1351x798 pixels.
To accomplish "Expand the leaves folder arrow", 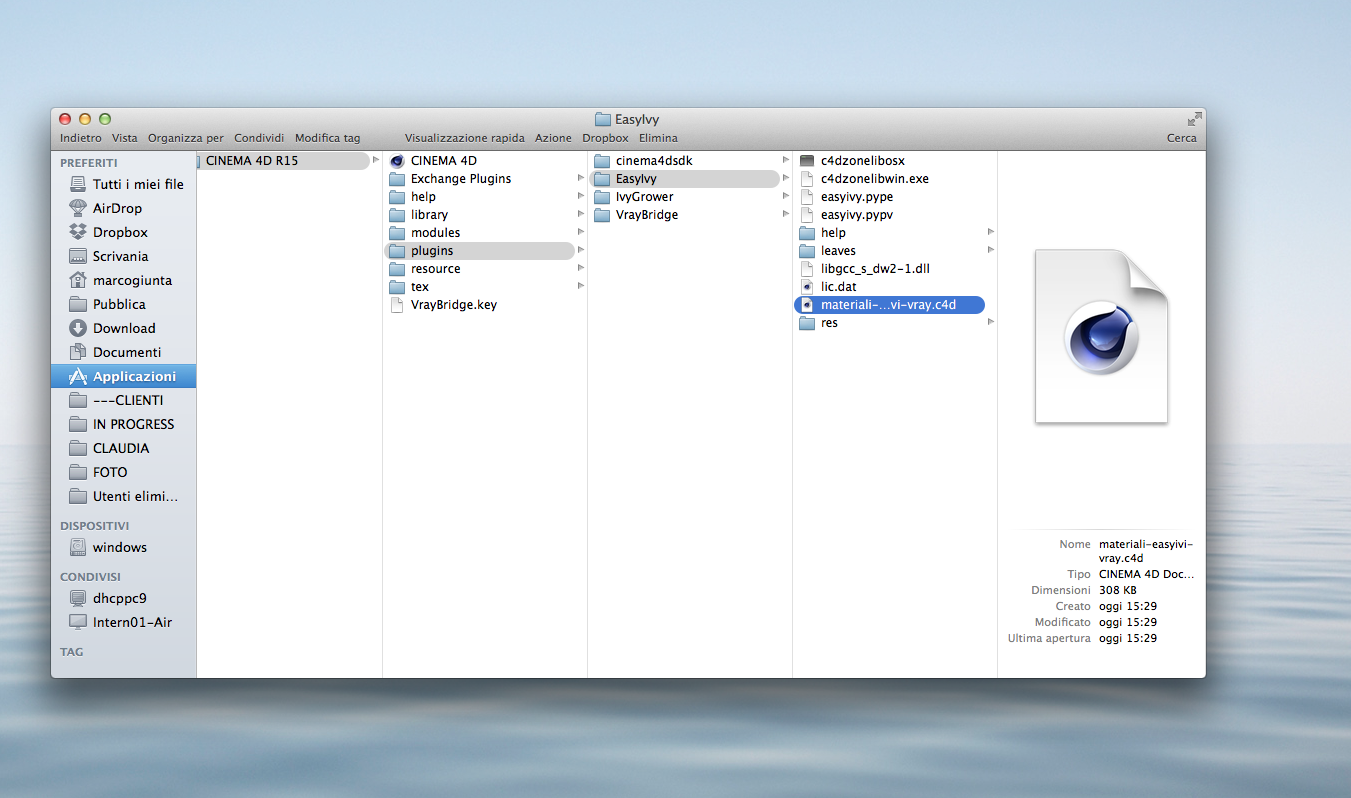I will click(x=991, y=251).
